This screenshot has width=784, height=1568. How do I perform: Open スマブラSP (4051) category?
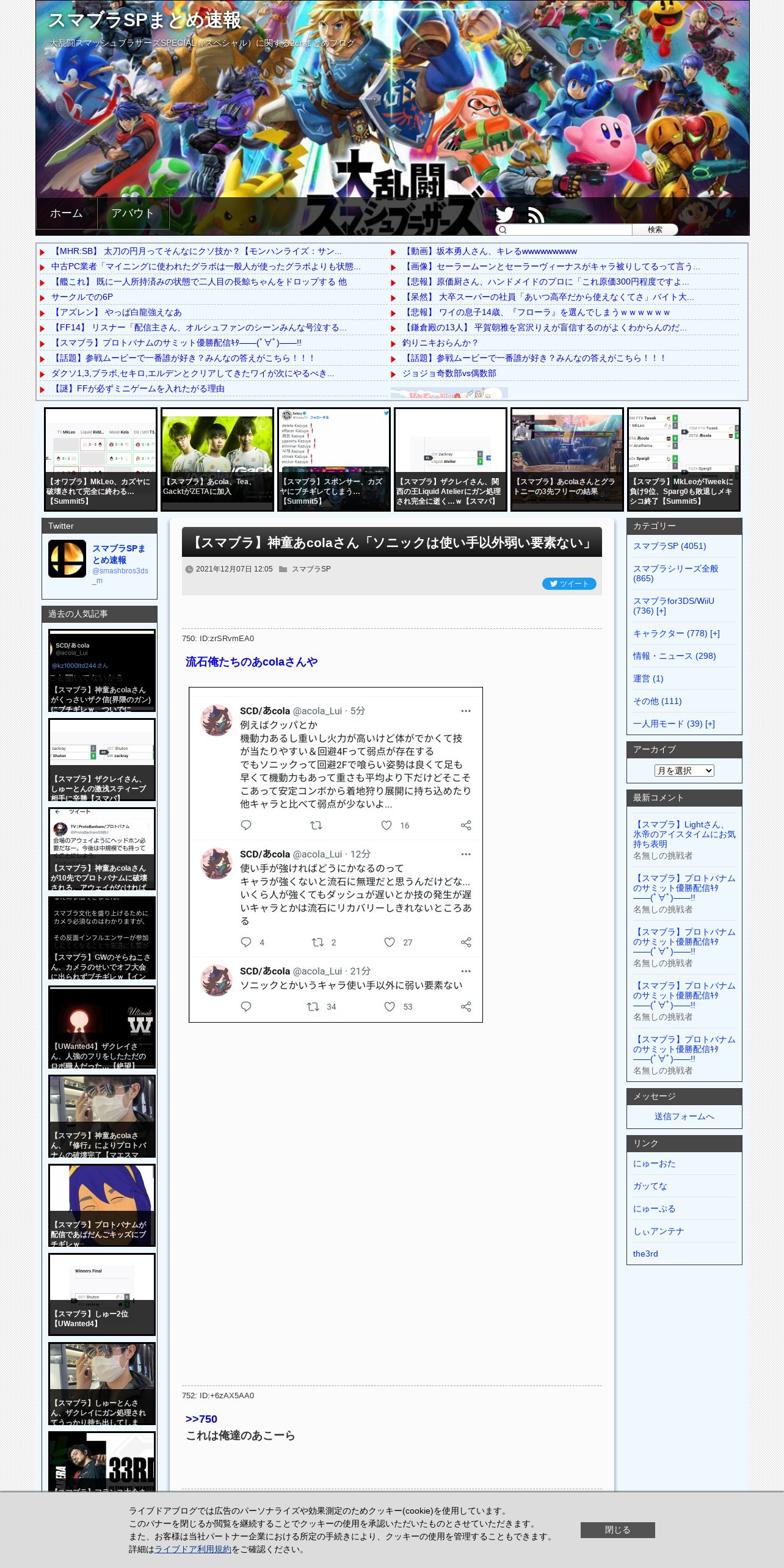[x=669, y=546]
